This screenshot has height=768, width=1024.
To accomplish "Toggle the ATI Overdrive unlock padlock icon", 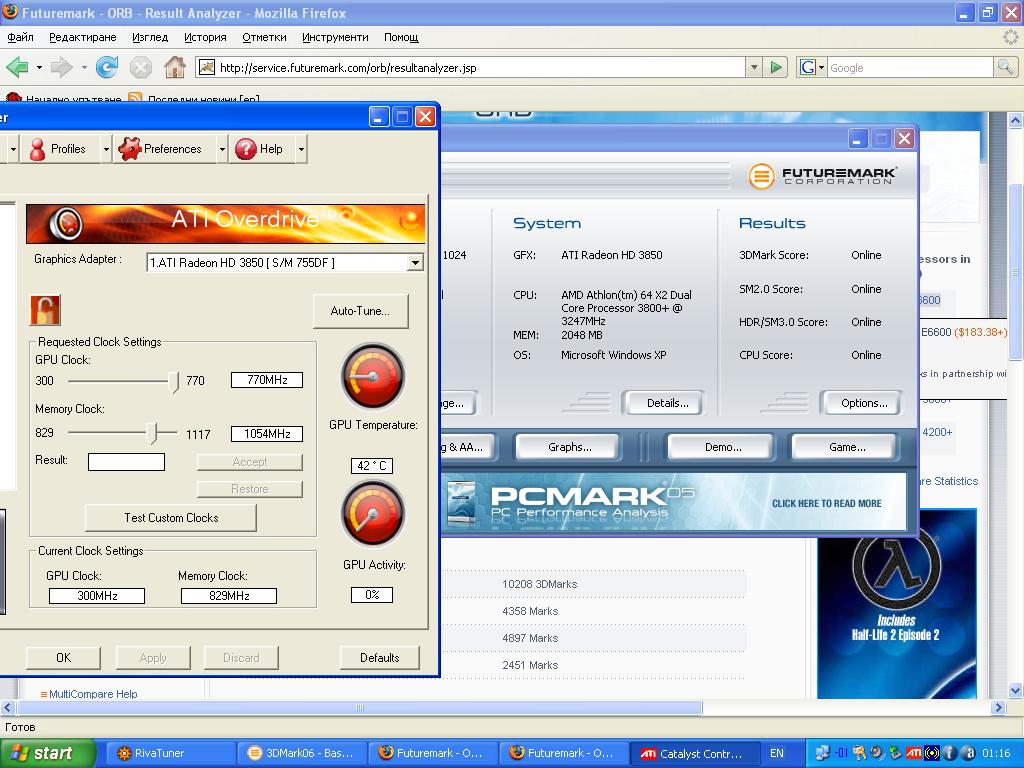I will (x=45, y=310).
